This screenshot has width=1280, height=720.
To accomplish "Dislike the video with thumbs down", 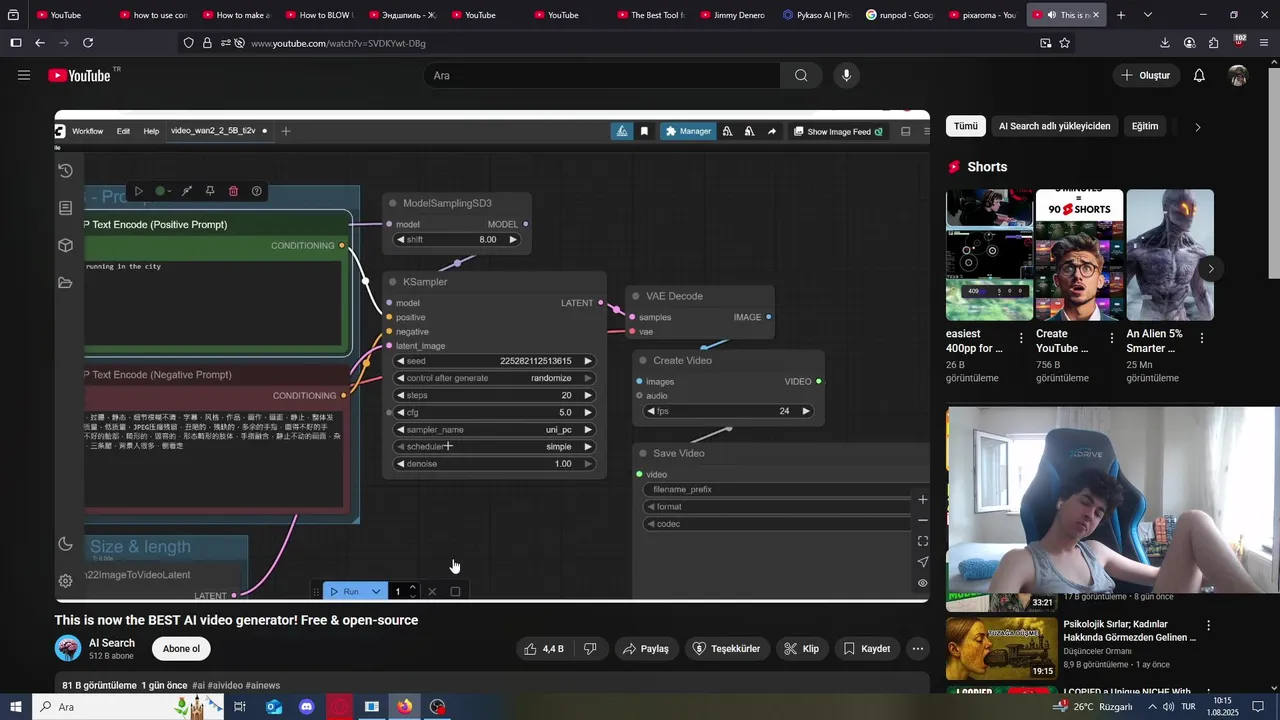I will pos(590,649).
